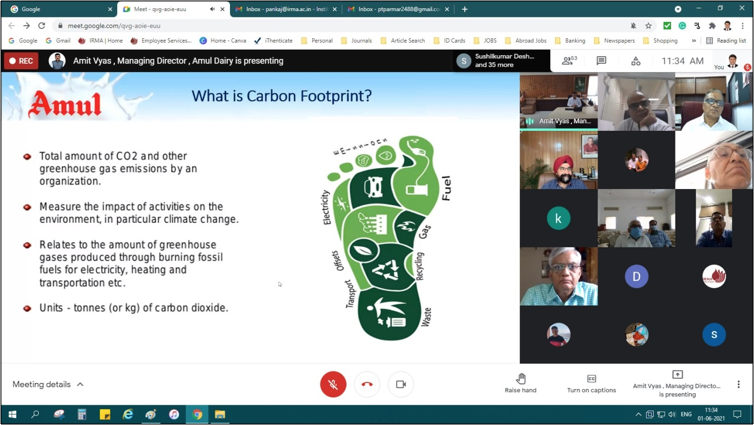Open Meet more options three-dot menu
Image resolution: width=754 pixels, height=425 pixels.
[x=738, y=384]
